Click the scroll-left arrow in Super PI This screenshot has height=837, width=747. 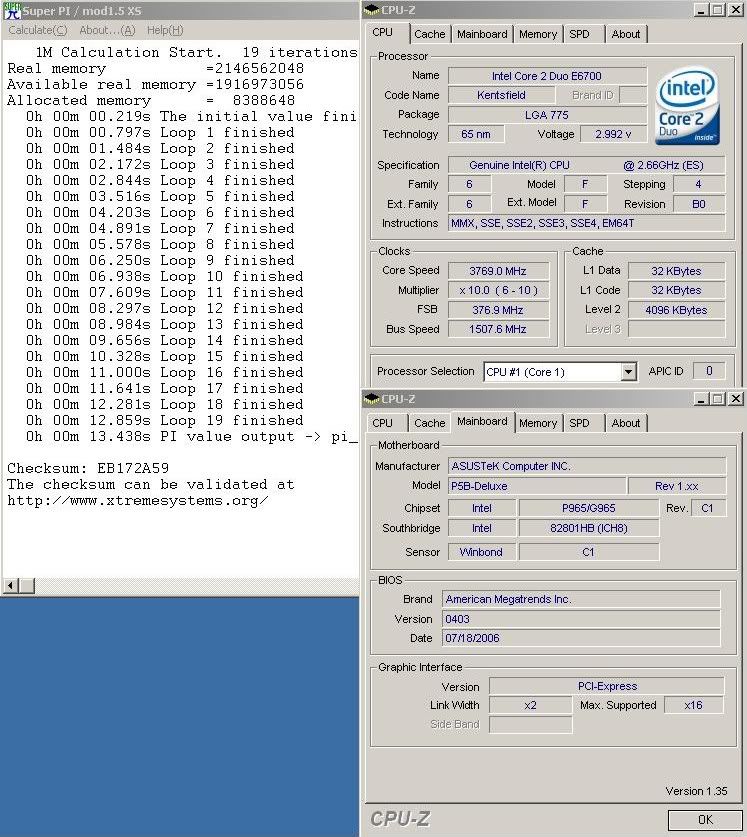click(10, 586)
